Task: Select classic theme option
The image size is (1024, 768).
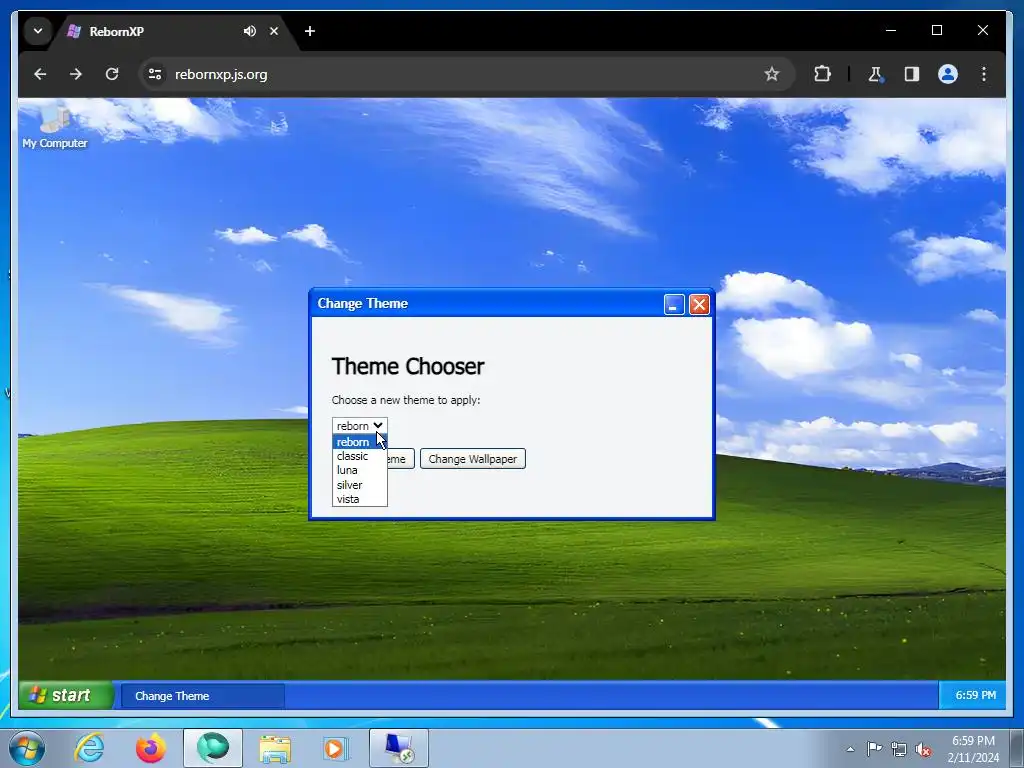Action: point(359,456)
